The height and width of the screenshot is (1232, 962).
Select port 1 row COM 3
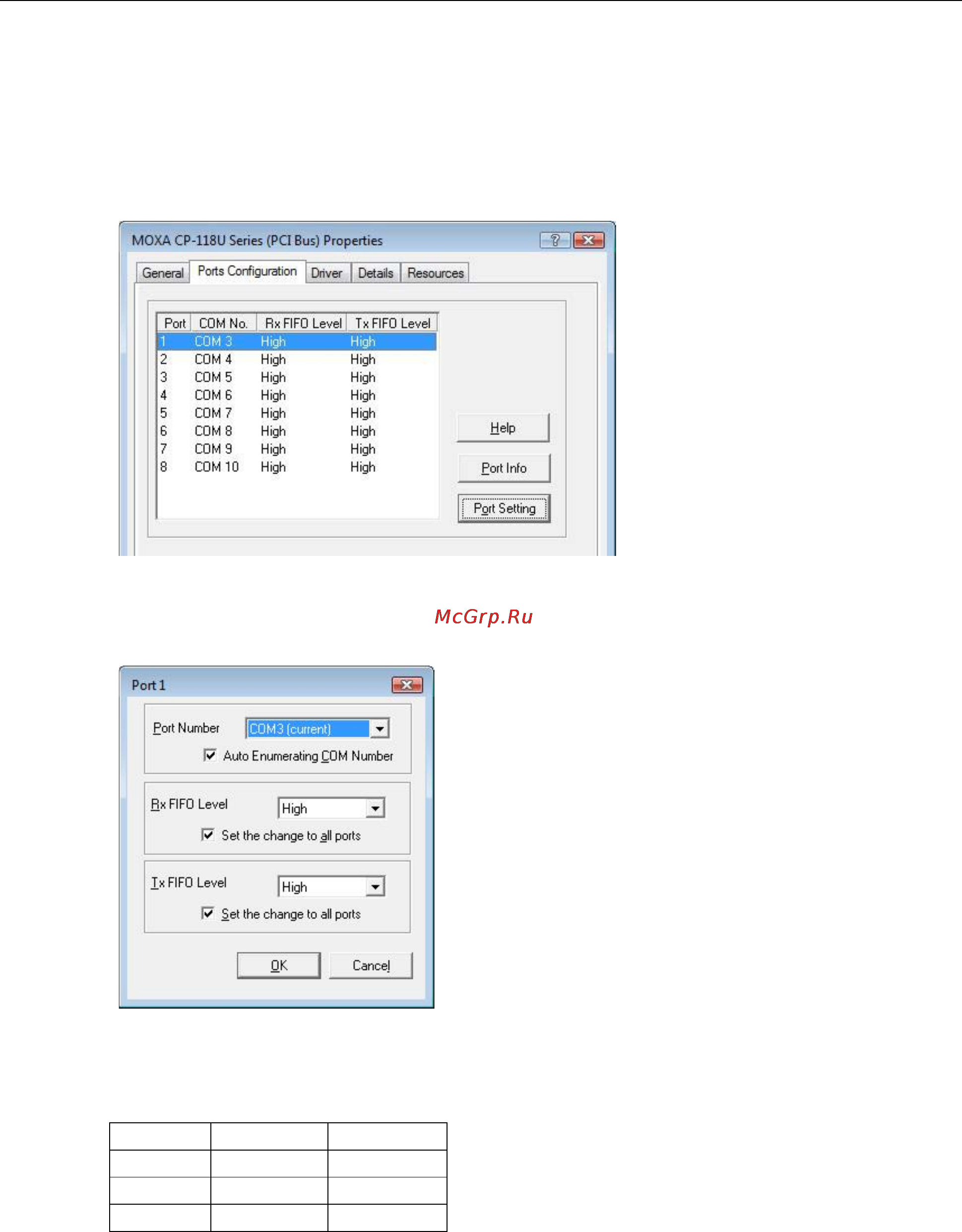pyautogui.click(x=297, y=342)
